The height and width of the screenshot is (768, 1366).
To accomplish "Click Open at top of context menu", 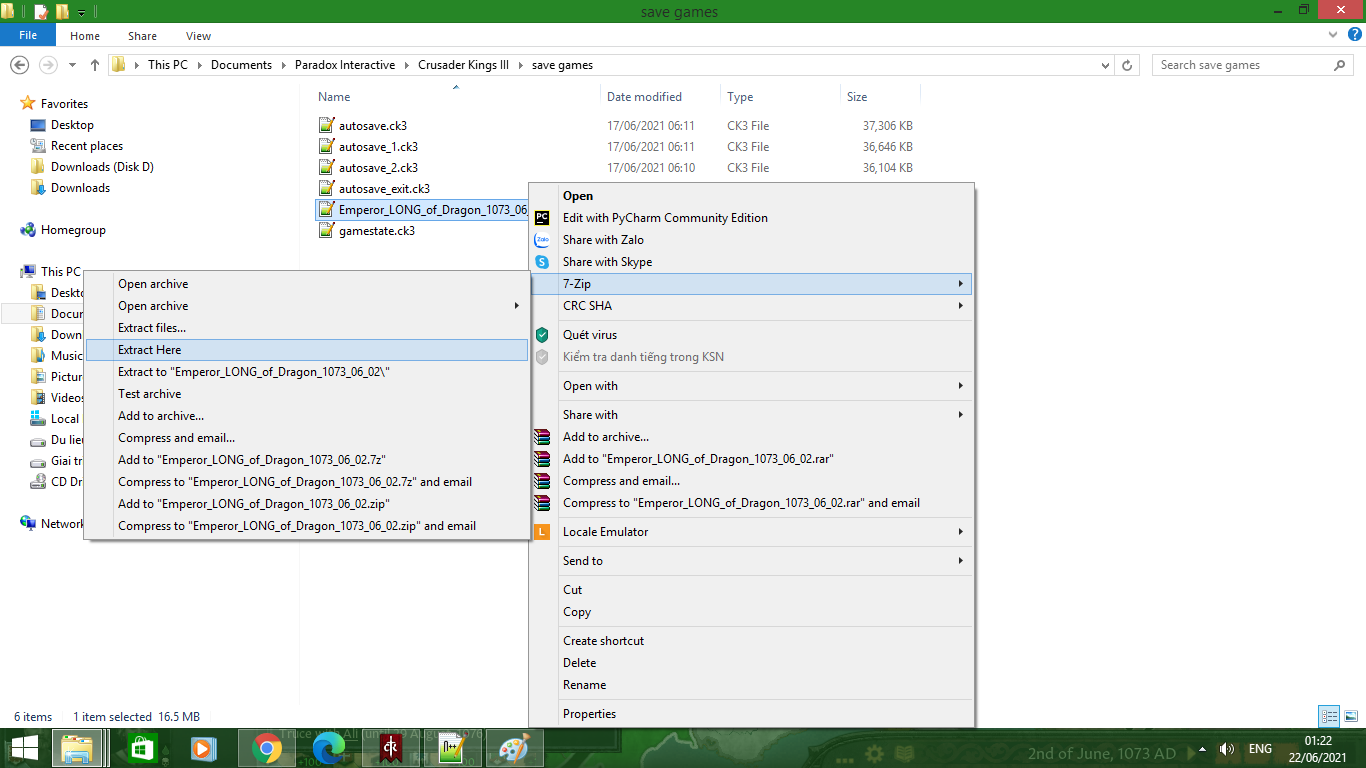I will (x=751, y=196).
